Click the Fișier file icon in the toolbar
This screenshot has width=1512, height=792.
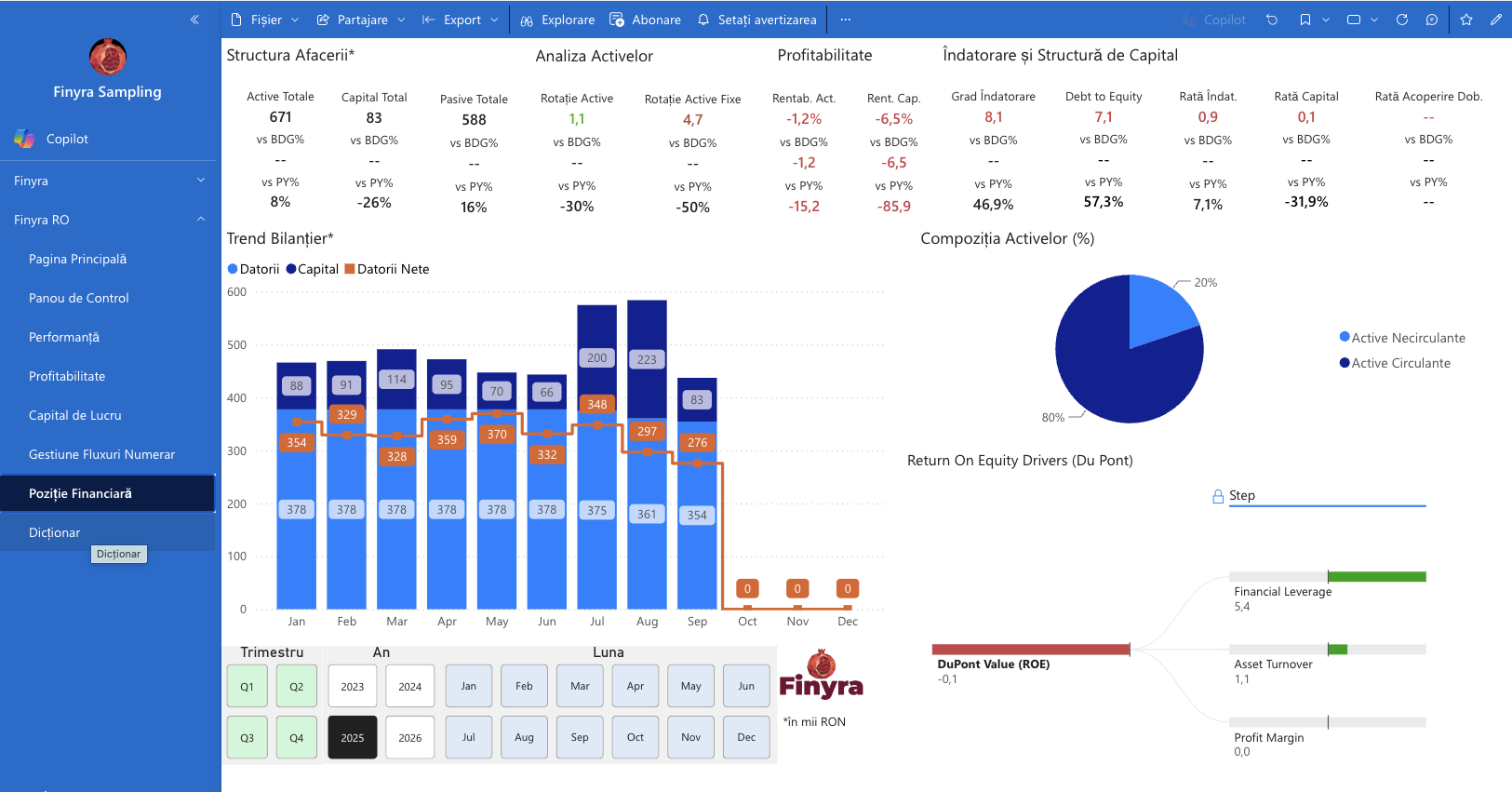coord(235,20)
